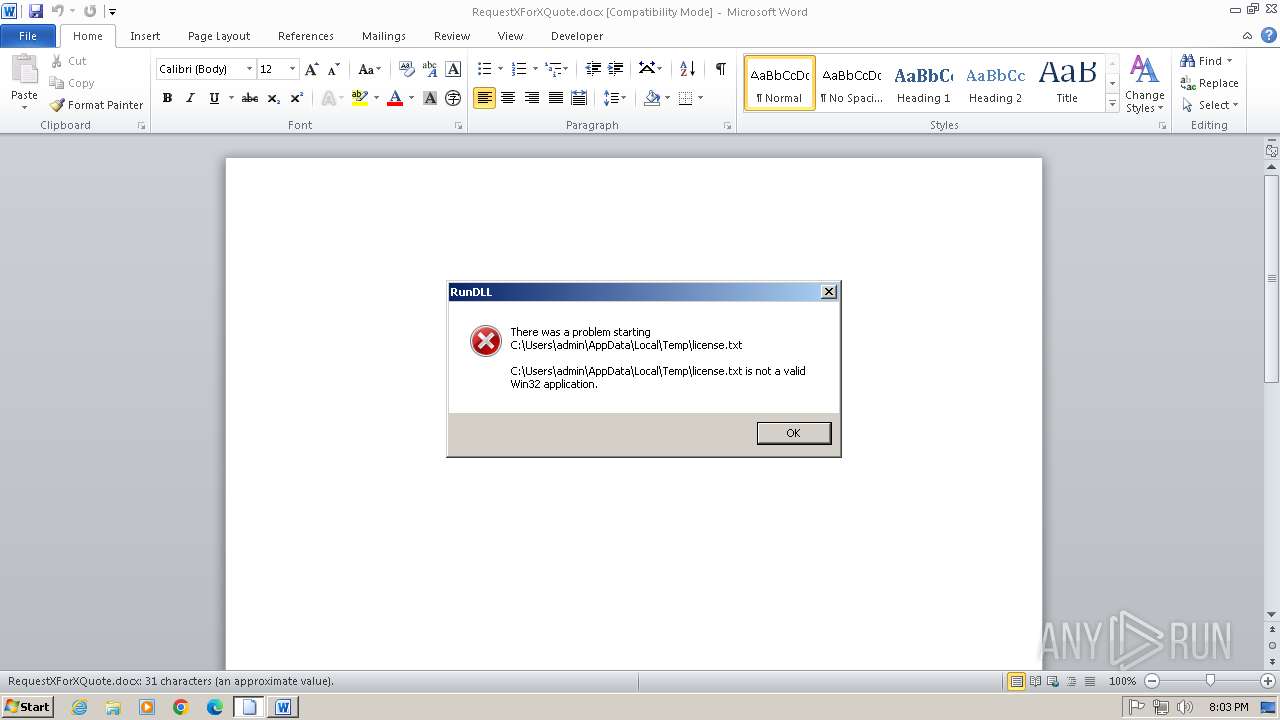Open the References tab
The height and width of the screenshot is (720, 1280).
(306, 36)
